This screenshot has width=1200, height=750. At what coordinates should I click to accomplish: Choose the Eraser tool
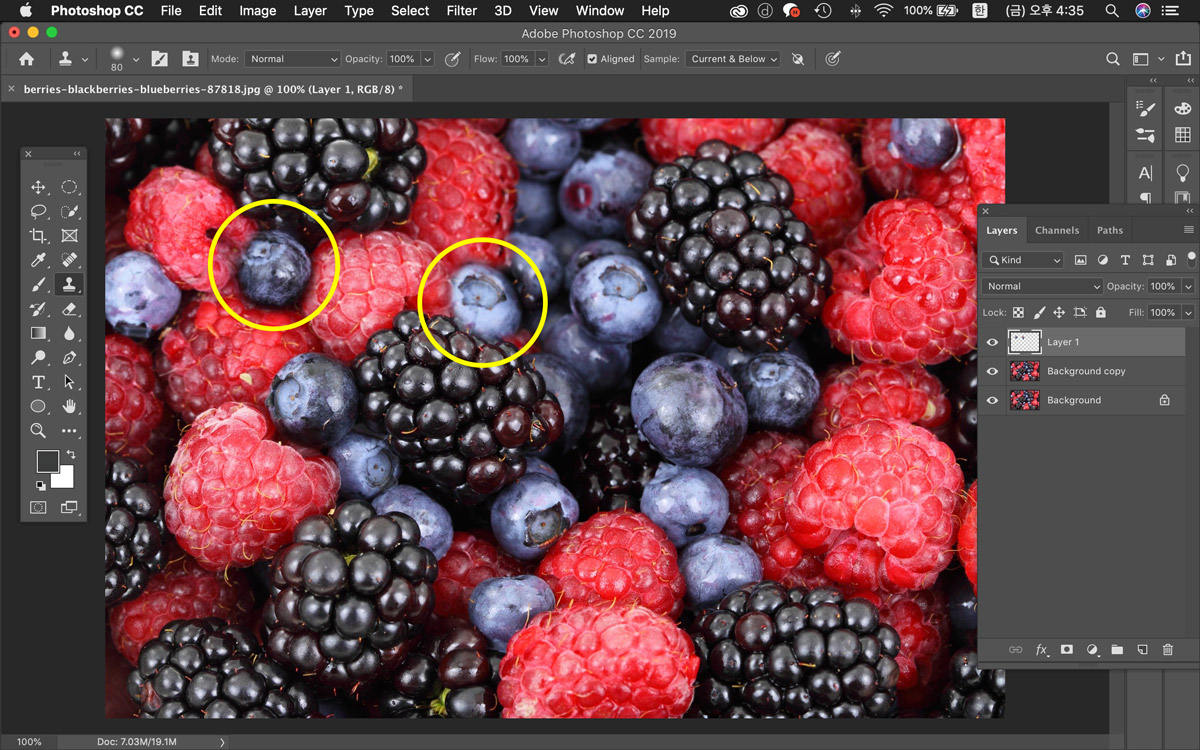69,309
